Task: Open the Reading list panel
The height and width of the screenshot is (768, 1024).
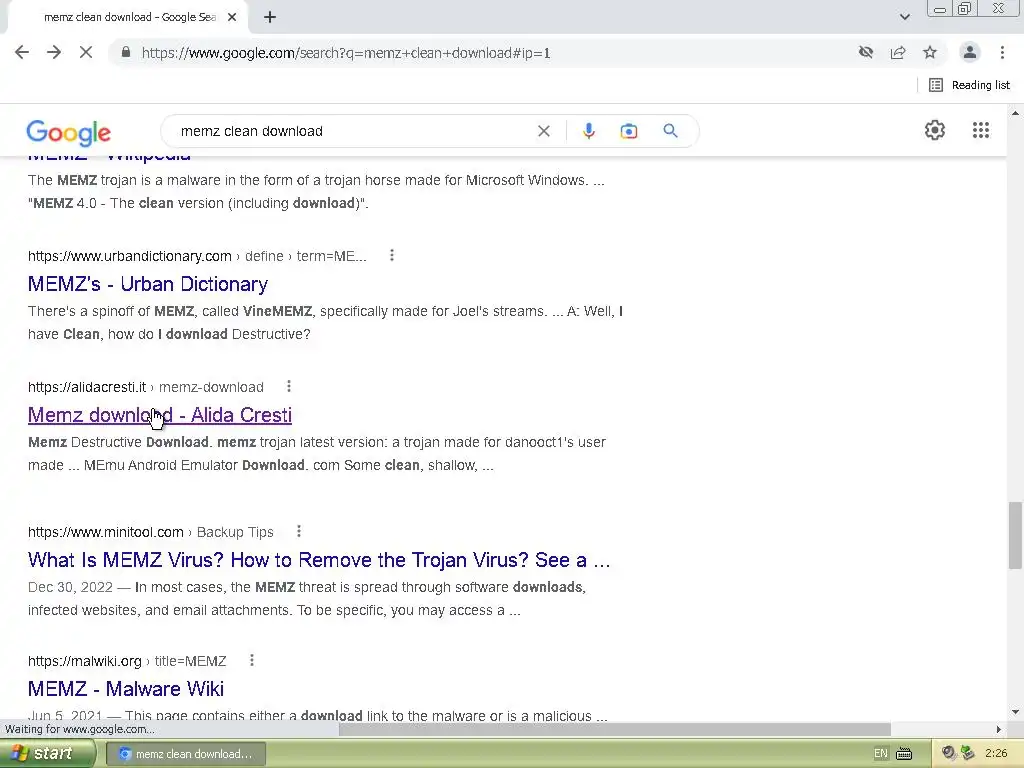Action: coord(970,85)
